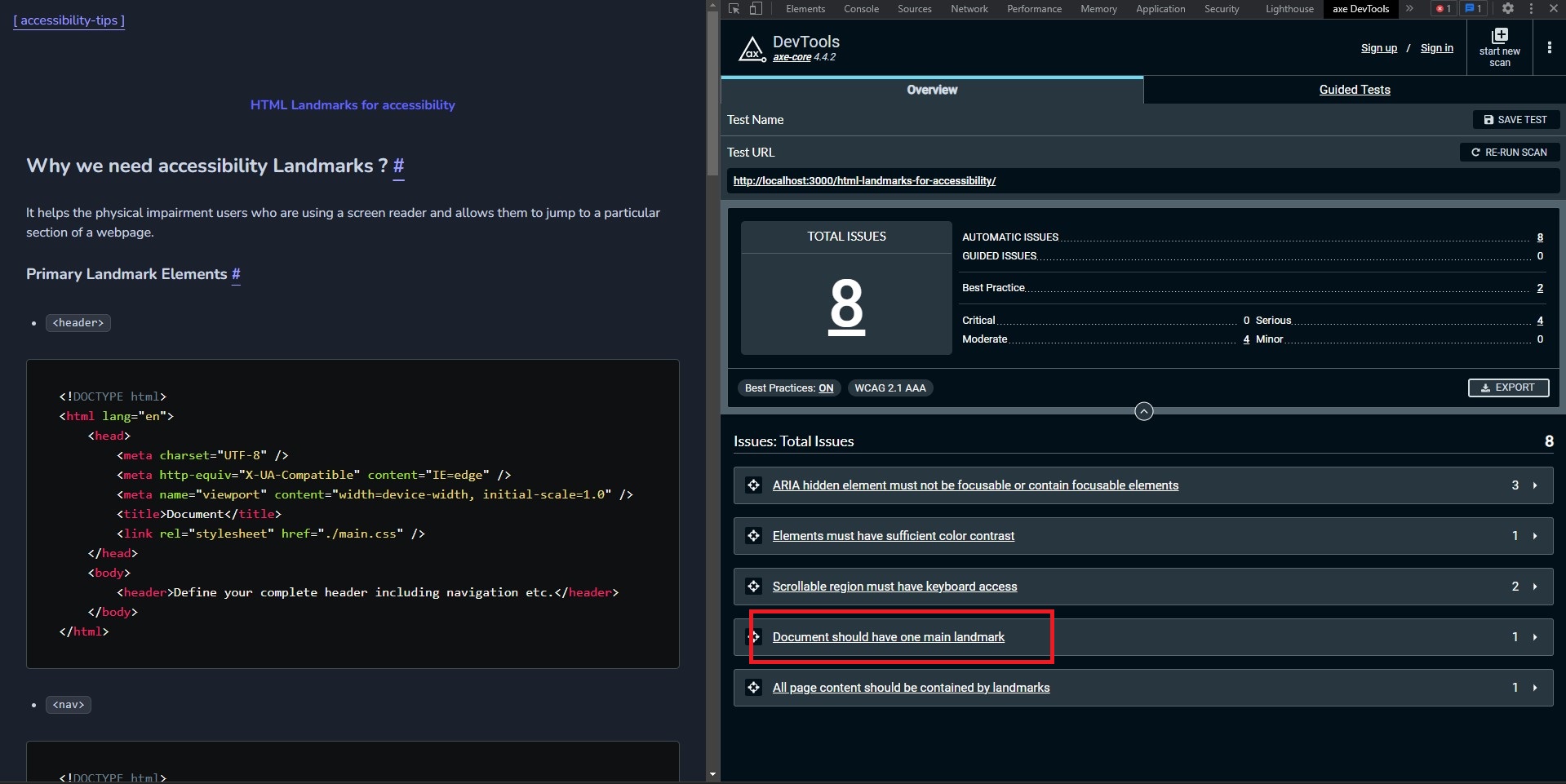The image size is (1566, 784).
Task: Expand All page content landmarks issue arrow
Action: tap(1535, 688)
